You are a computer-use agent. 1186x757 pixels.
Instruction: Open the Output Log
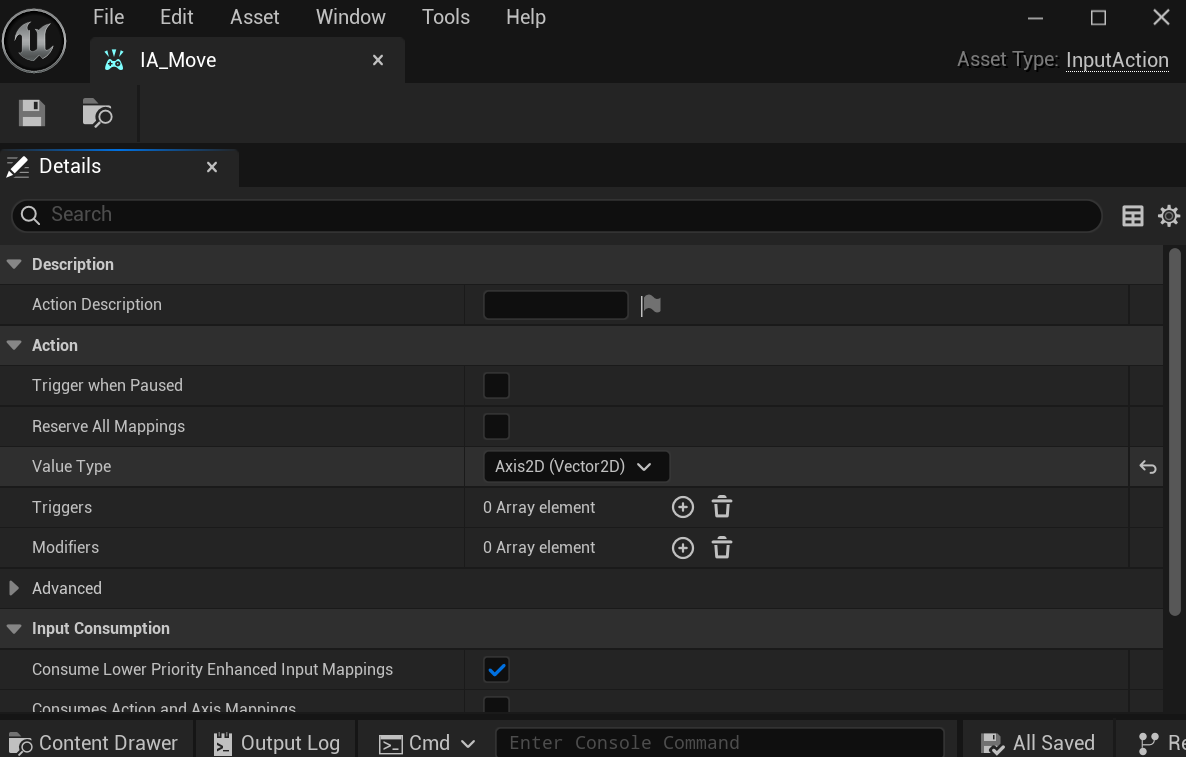(276, 743)
